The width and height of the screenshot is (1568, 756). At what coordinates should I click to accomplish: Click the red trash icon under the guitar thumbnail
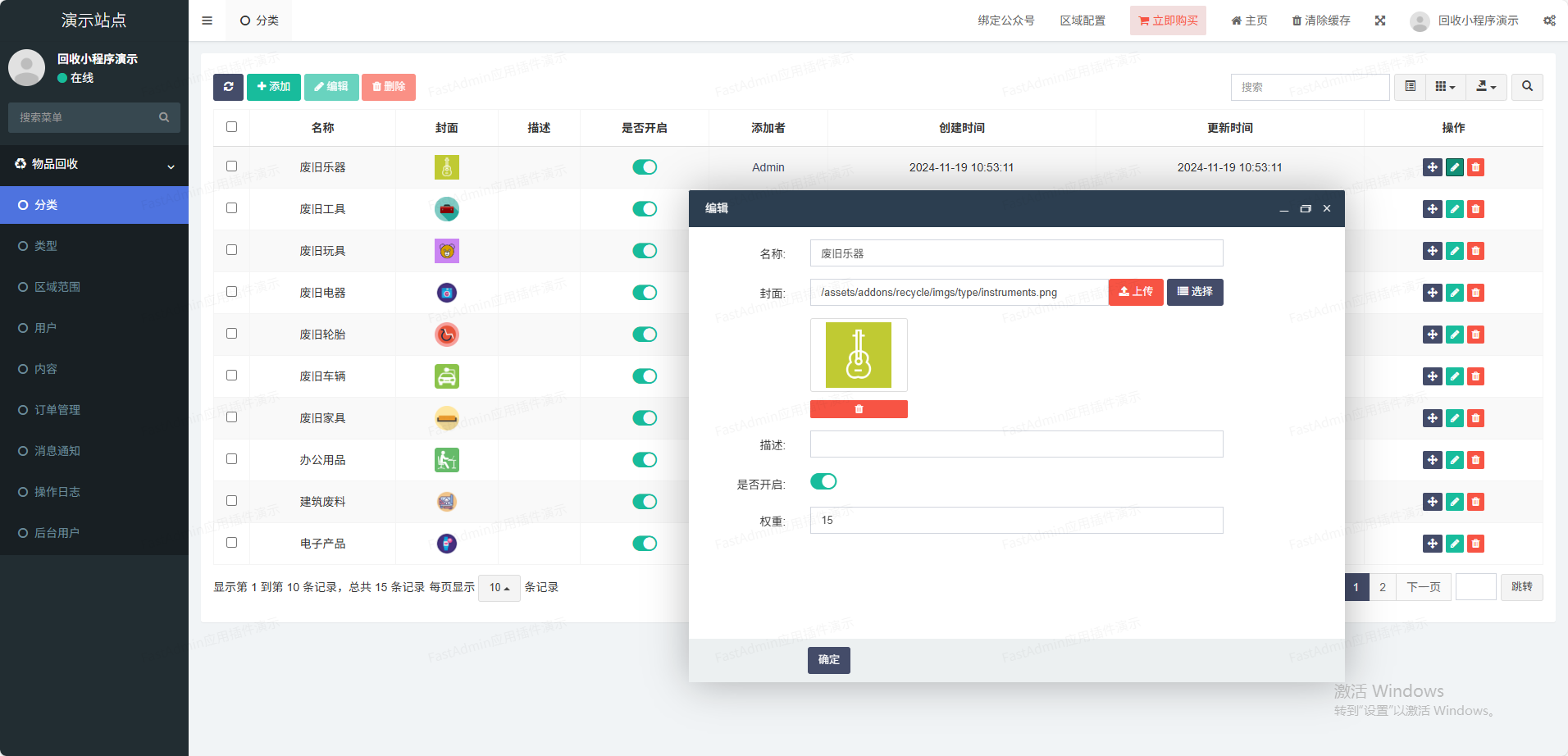point(859,409)
